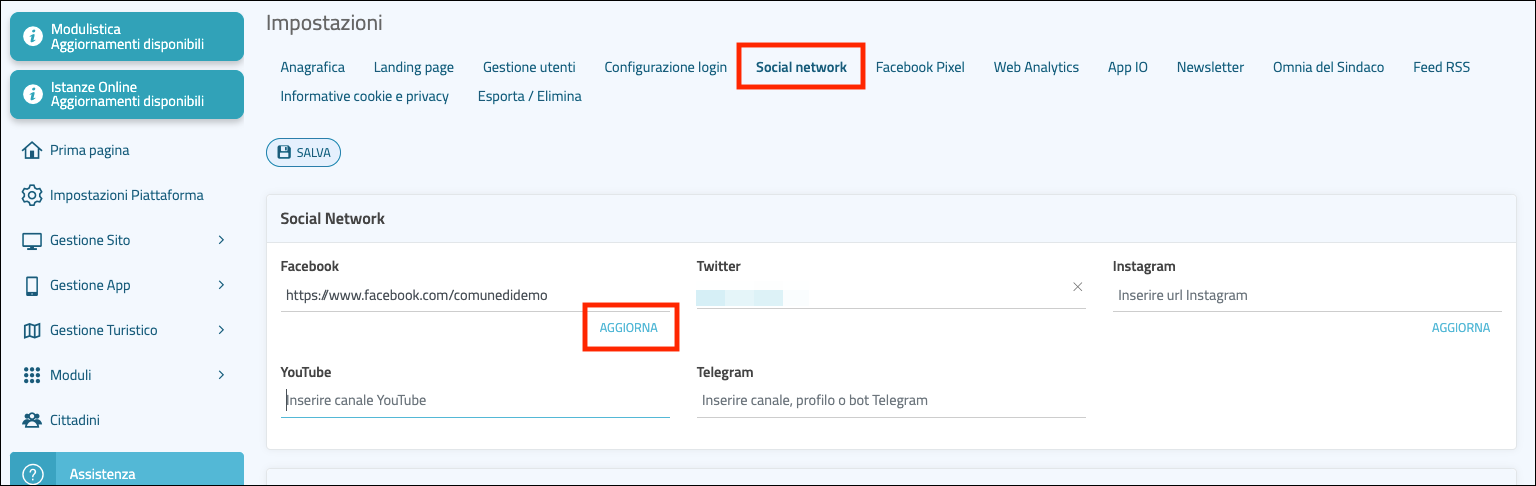Click the phone icon for Gestione App
The height and width of the screenshot is (486, 1536).
click(x=31, y=285)
